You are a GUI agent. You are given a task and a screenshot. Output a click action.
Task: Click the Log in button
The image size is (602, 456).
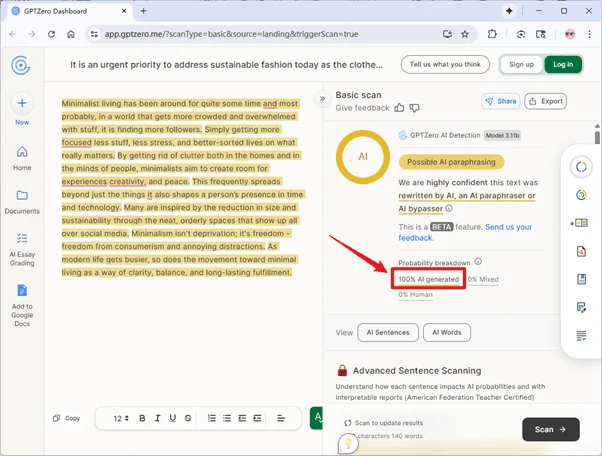[563, 64]
